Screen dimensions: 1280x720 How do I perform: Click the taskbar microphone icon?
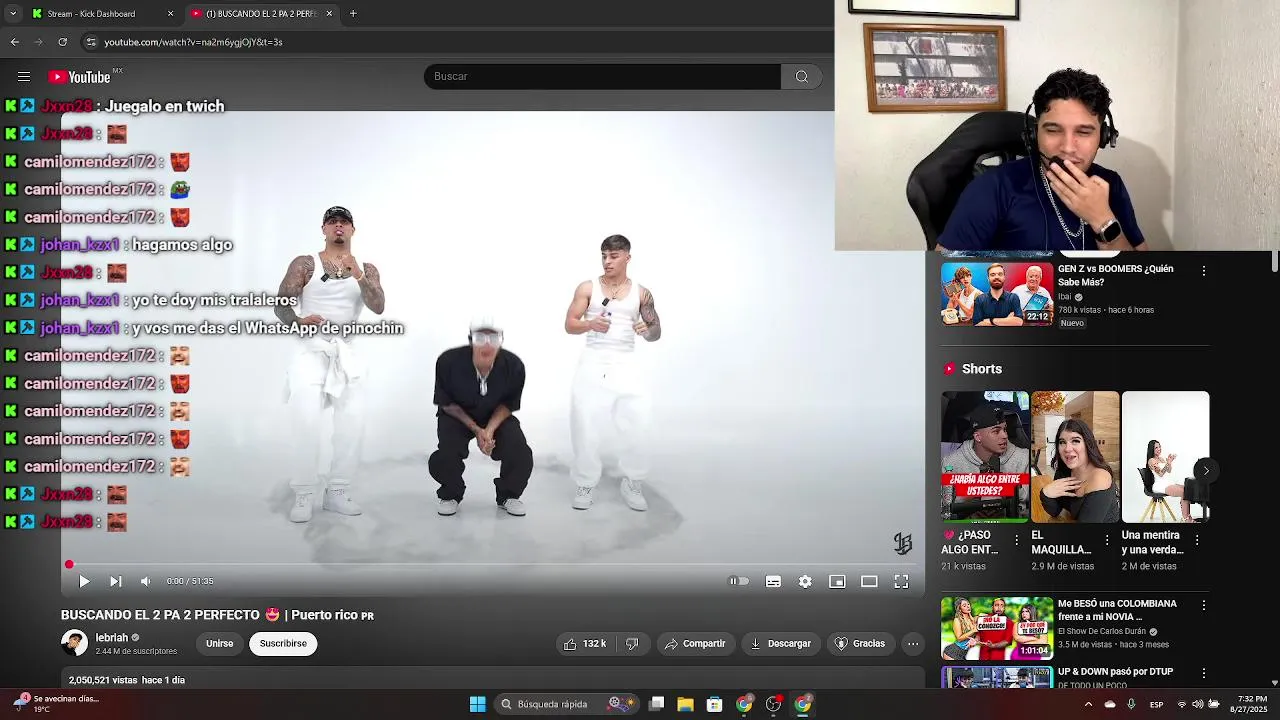(1131, 704)
